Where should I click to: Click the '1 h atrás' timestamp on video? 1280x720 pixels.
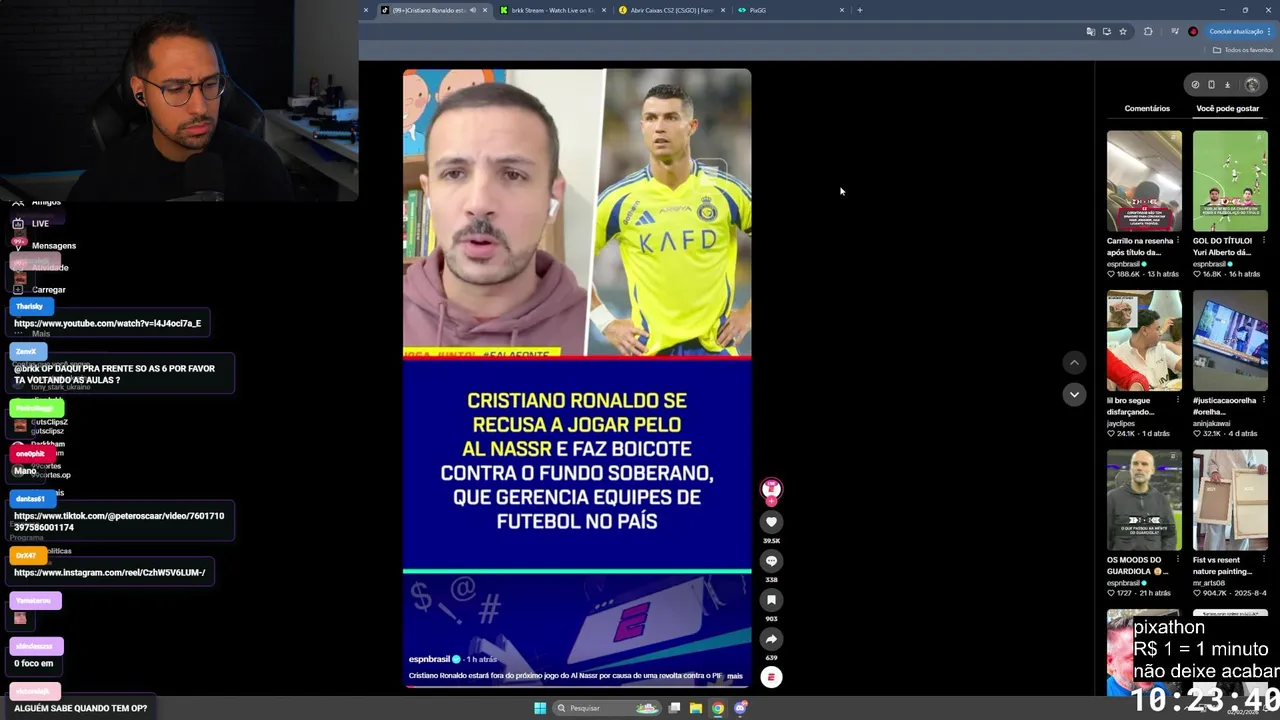tap(481, 660)
